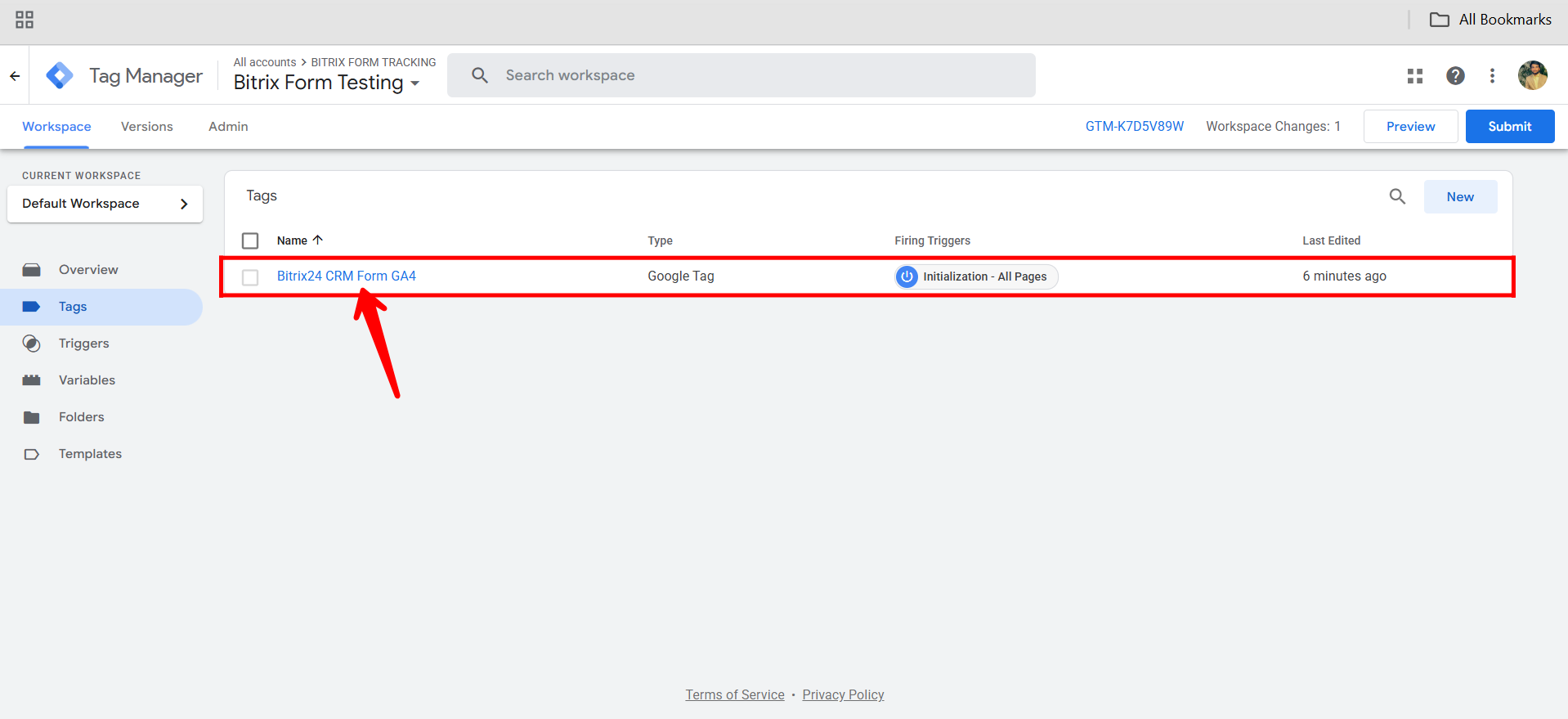The height and width of the screenshot is (719, 1568).
Task: Open the three-dot more options menu
Action: [1492, 76]
